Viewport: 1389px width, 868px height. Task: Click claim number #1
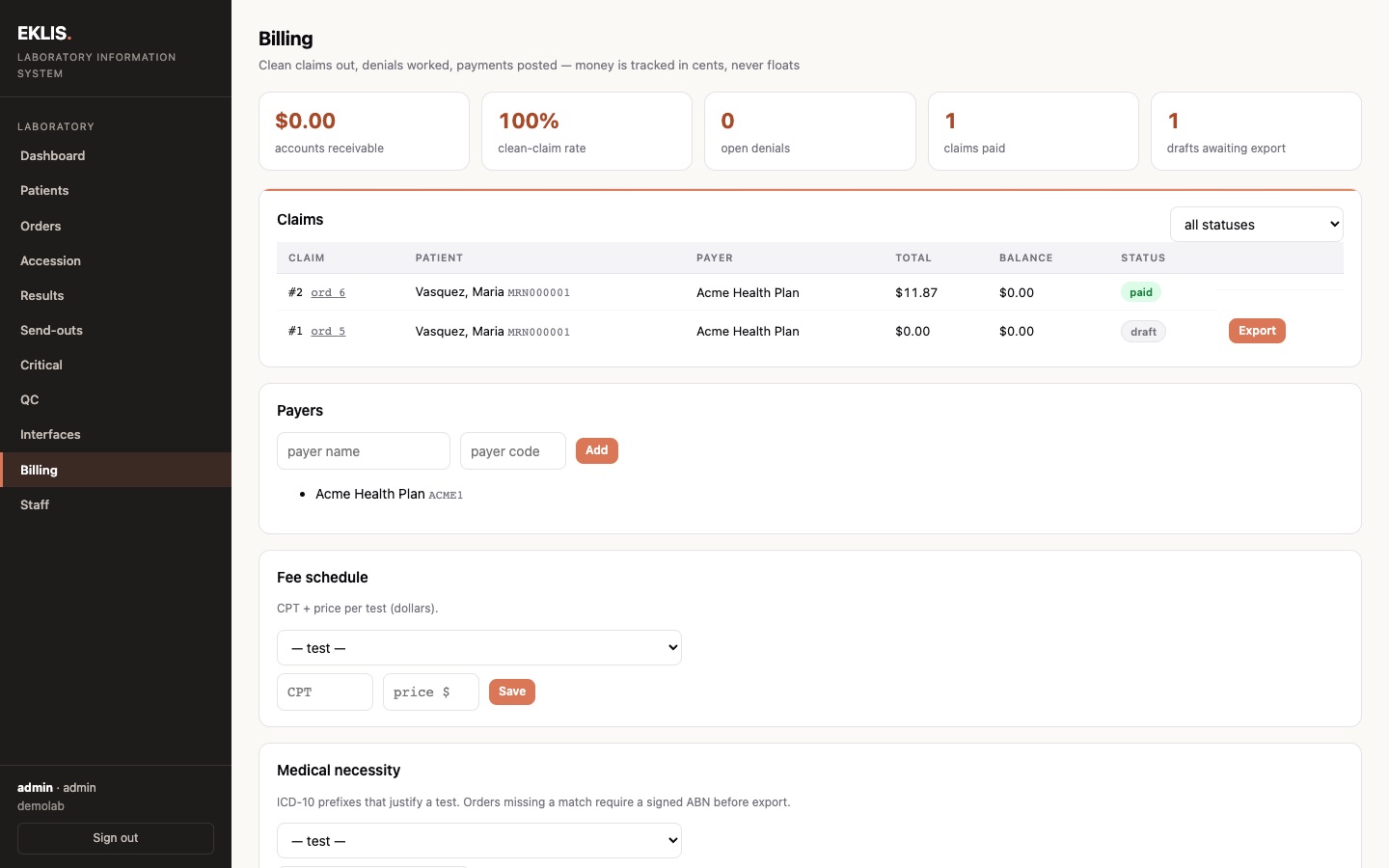(x=295, y=331)
